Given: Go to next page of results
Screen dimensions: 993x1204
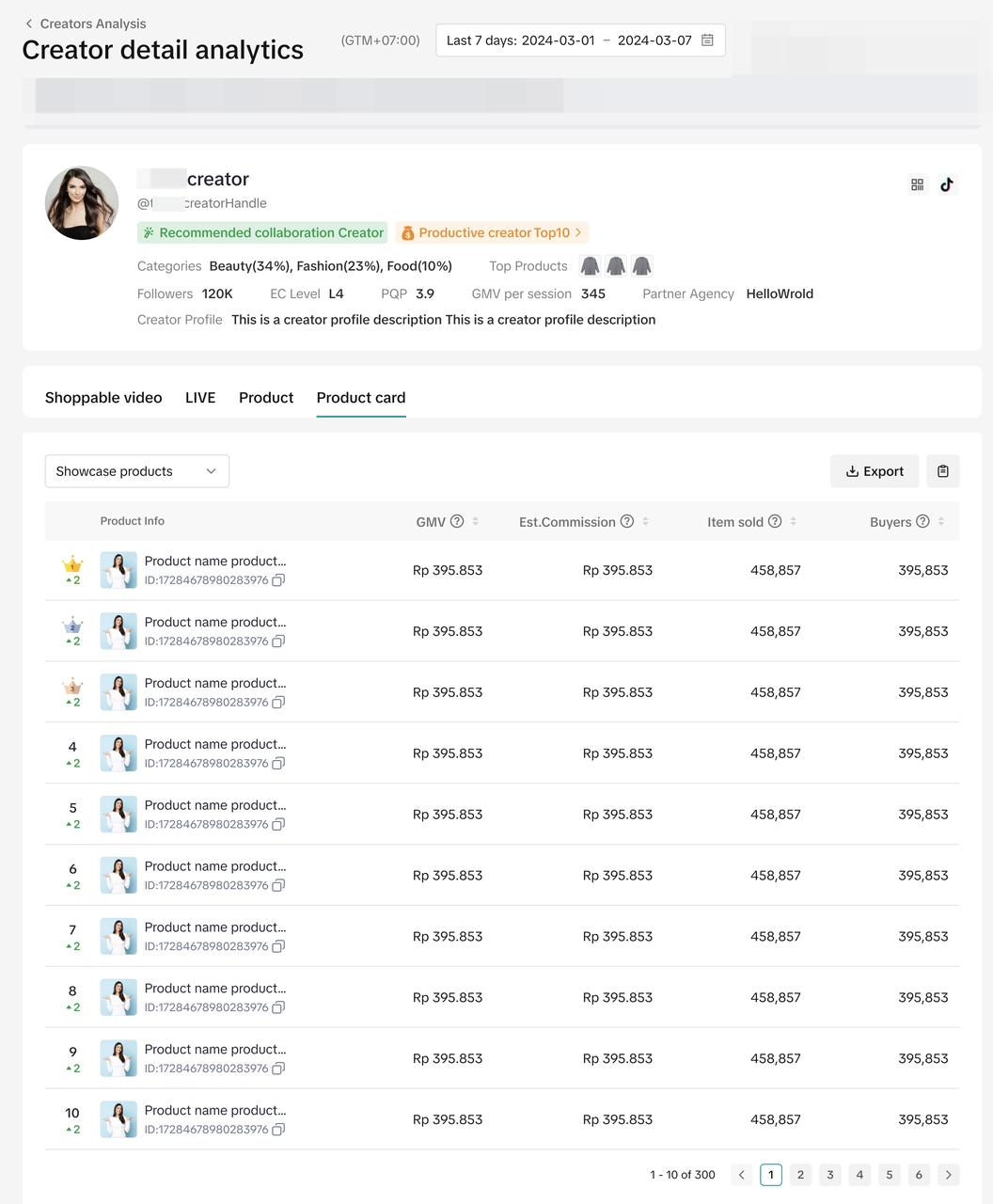Looking at the screenshot, I should 948,1175.
